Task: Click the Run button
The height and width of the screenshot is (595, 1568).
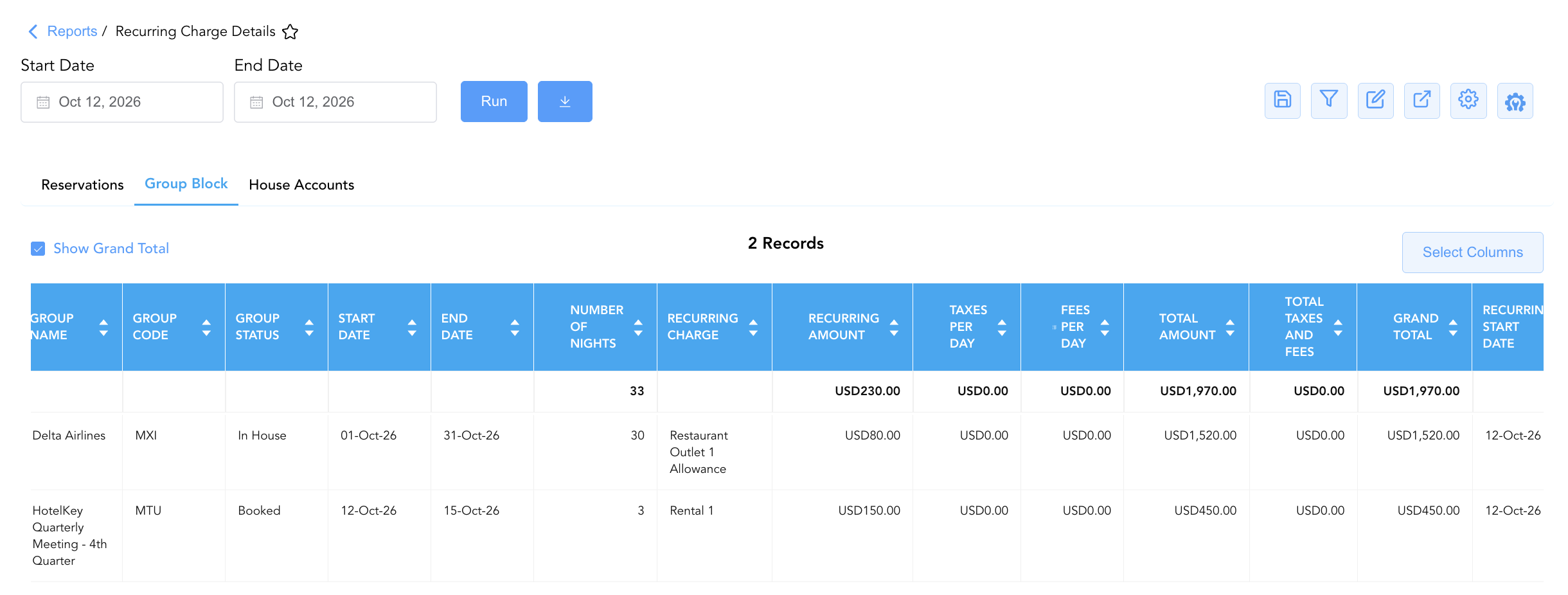Action: click(494, 102)
